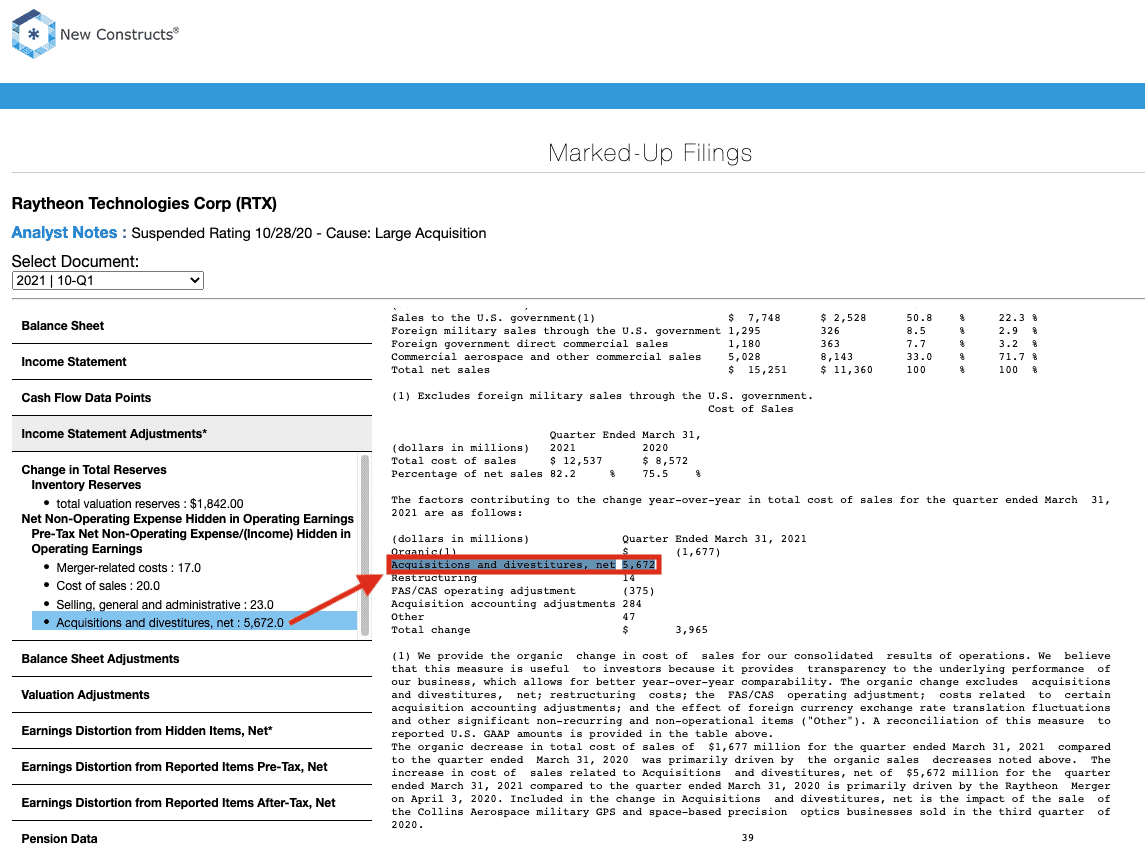The height and width of the screenshot is (856, 1145).
Task: Click the Suspended Rating 10/28/20 note text
Action: (x=309, y=233)
